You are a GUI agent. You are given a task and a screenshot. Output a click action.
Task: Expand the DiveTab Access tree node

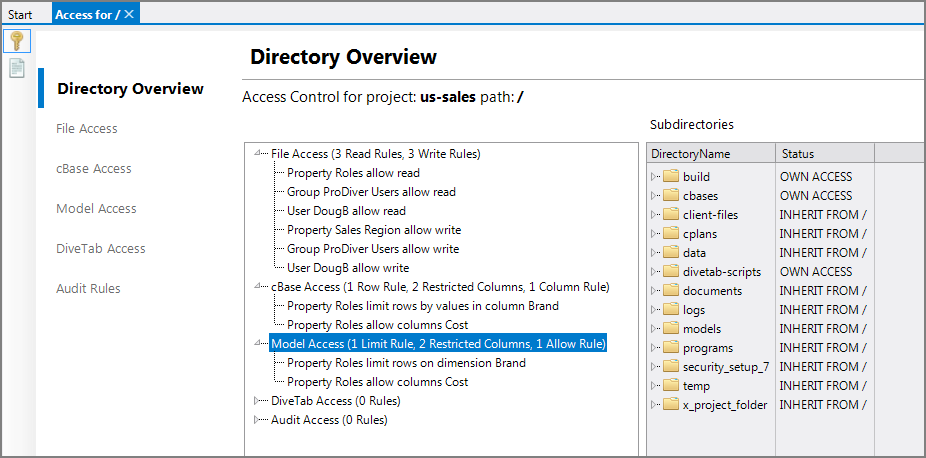click(257, 401)
